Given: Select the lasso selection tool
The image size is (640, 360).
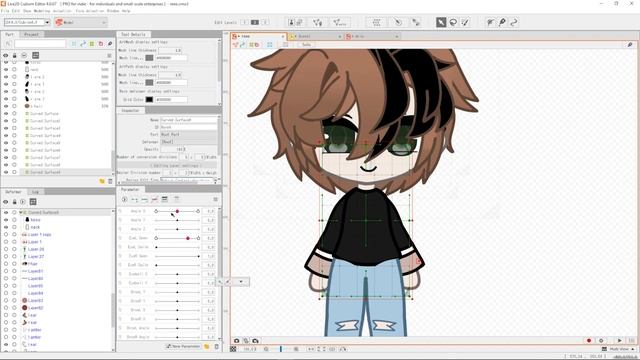Looking at the screenshot, I should (x=453, y=22).
